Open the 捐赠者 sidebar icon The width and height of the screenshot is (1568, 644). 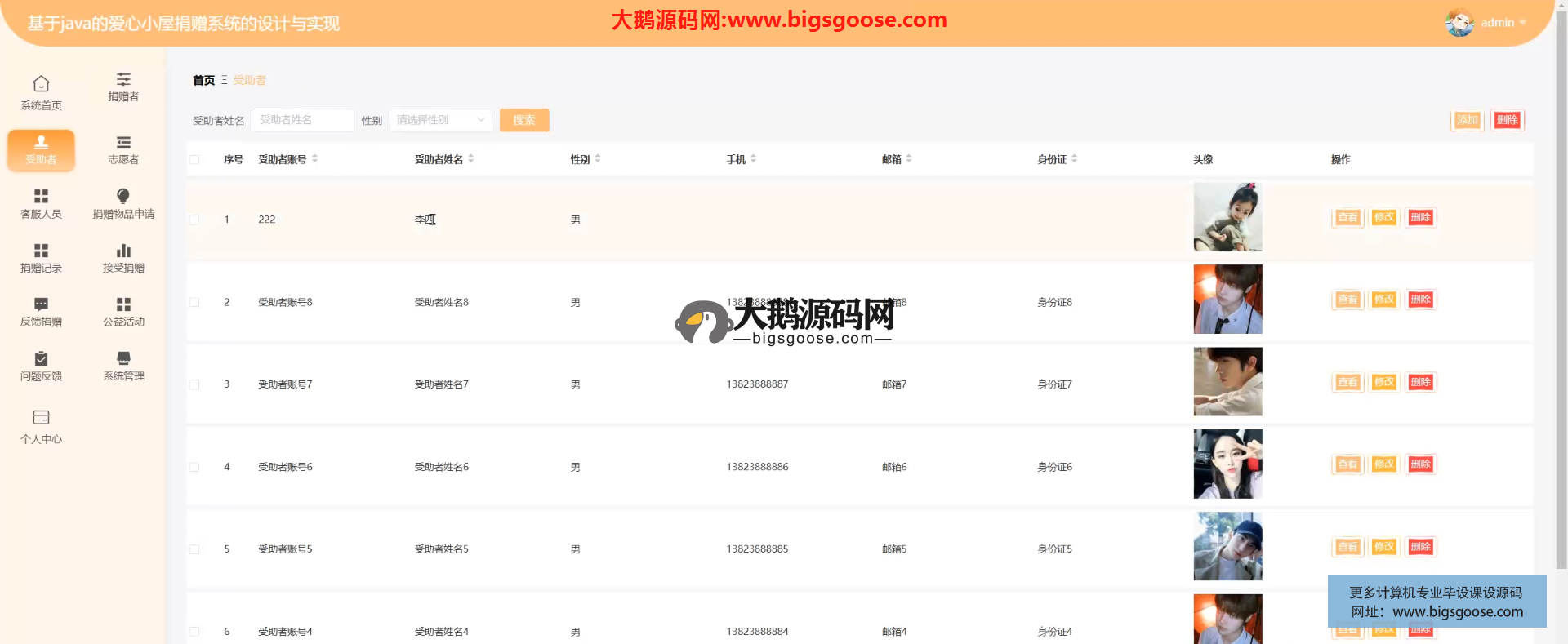click(x=123, y=80)
